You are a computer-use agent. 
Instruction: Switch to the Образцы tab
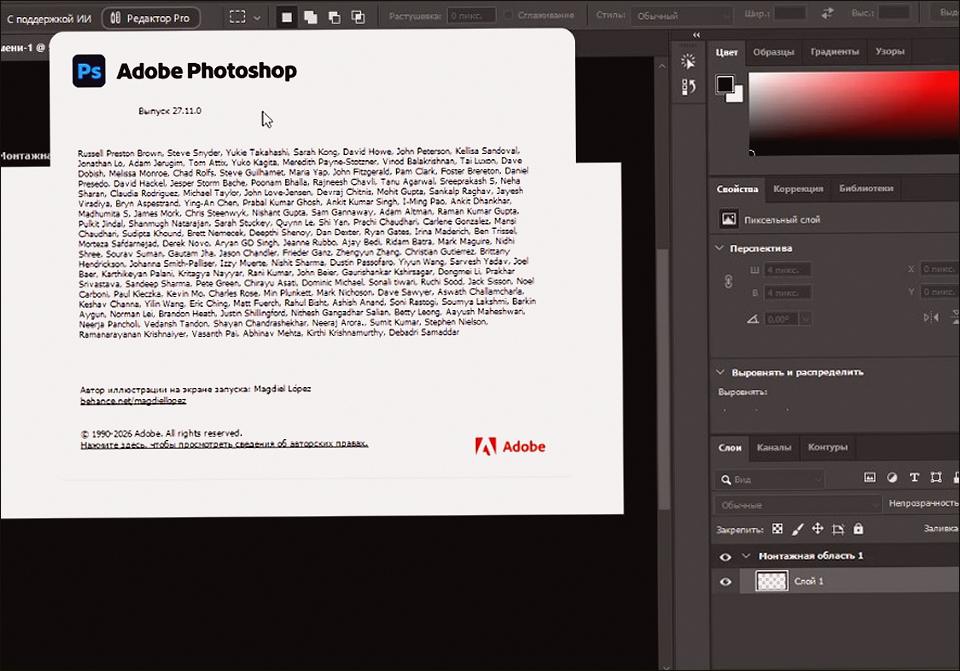tap(773, 53)
